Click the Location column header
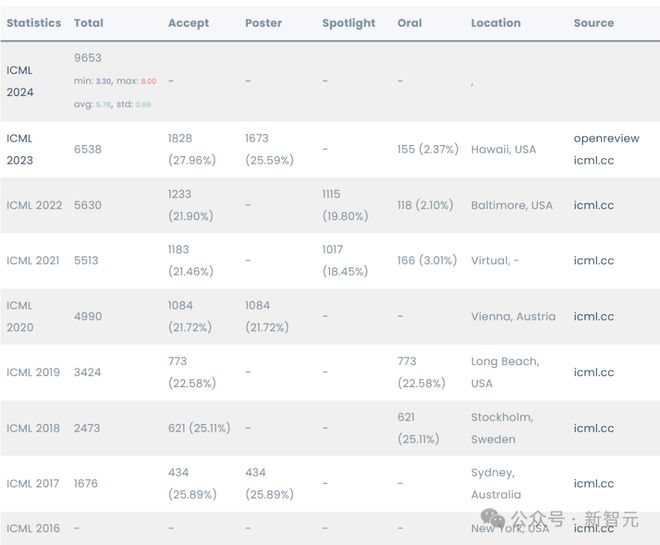Viewport: 660px width, 545px height. [x=495, y=23]
